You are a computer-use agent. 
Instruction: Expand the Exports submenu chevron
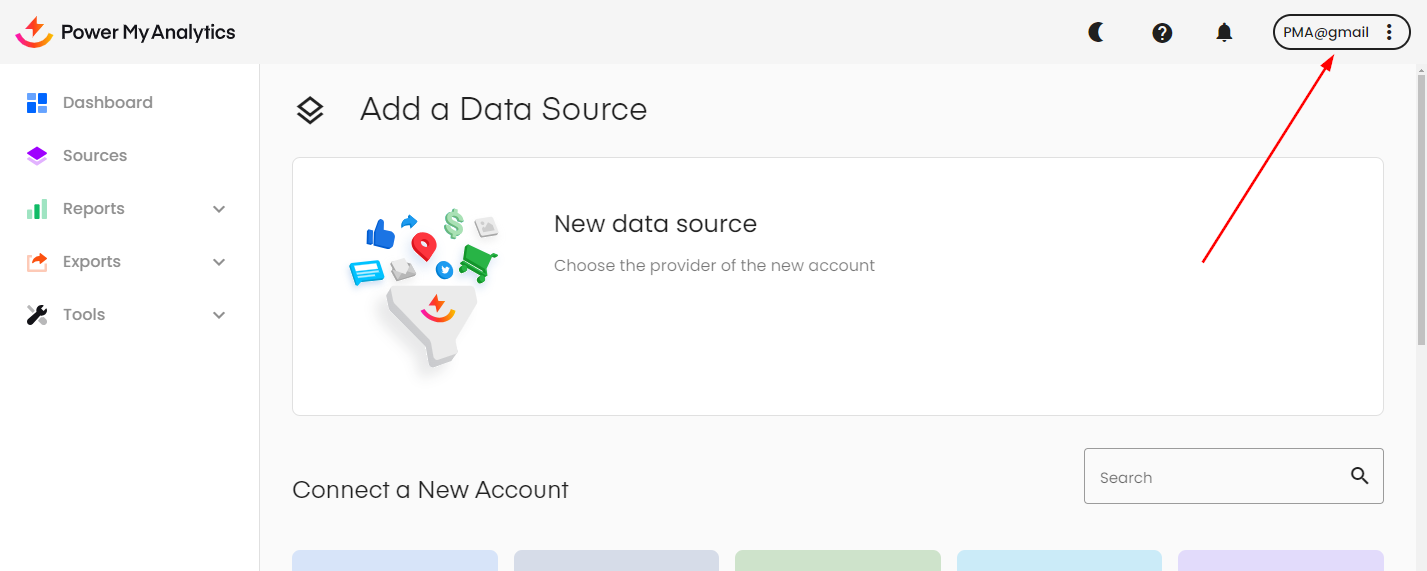coord(220,262)
